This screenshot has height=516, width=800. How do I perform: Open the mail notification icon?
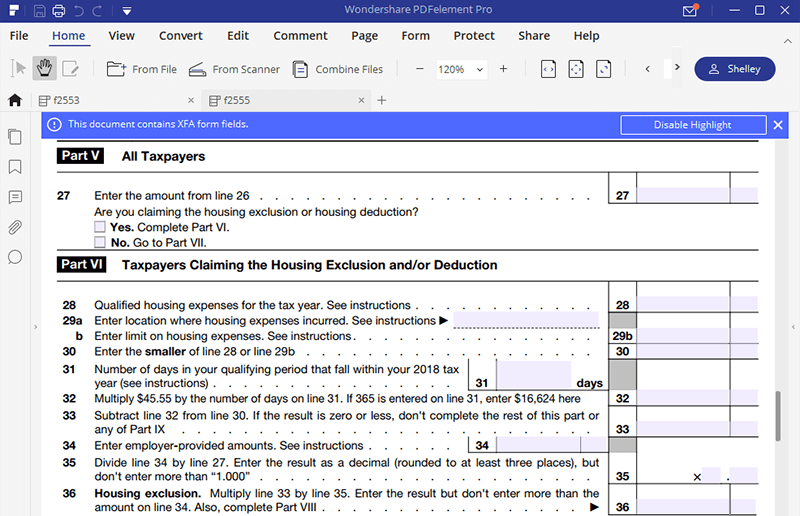[690, 10]
